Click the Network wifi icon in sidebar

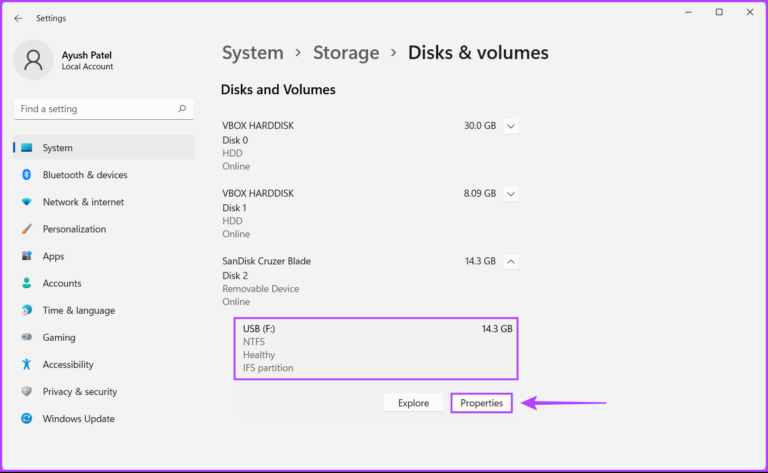pyautogui.click(x=26, y=202)
